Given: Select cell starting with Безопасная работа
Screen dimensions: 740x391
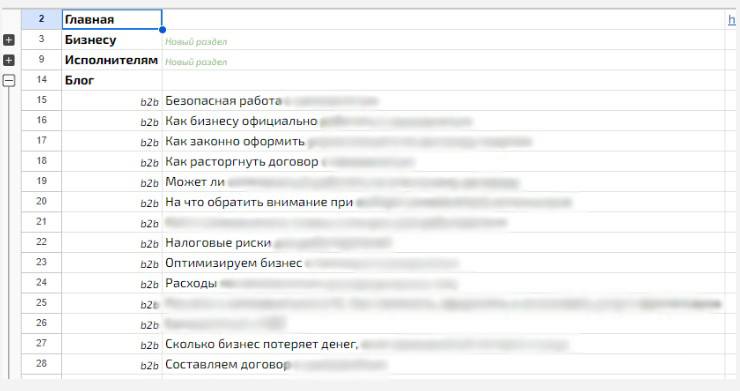Looking at the screenshot, I should tap(444, 101).
